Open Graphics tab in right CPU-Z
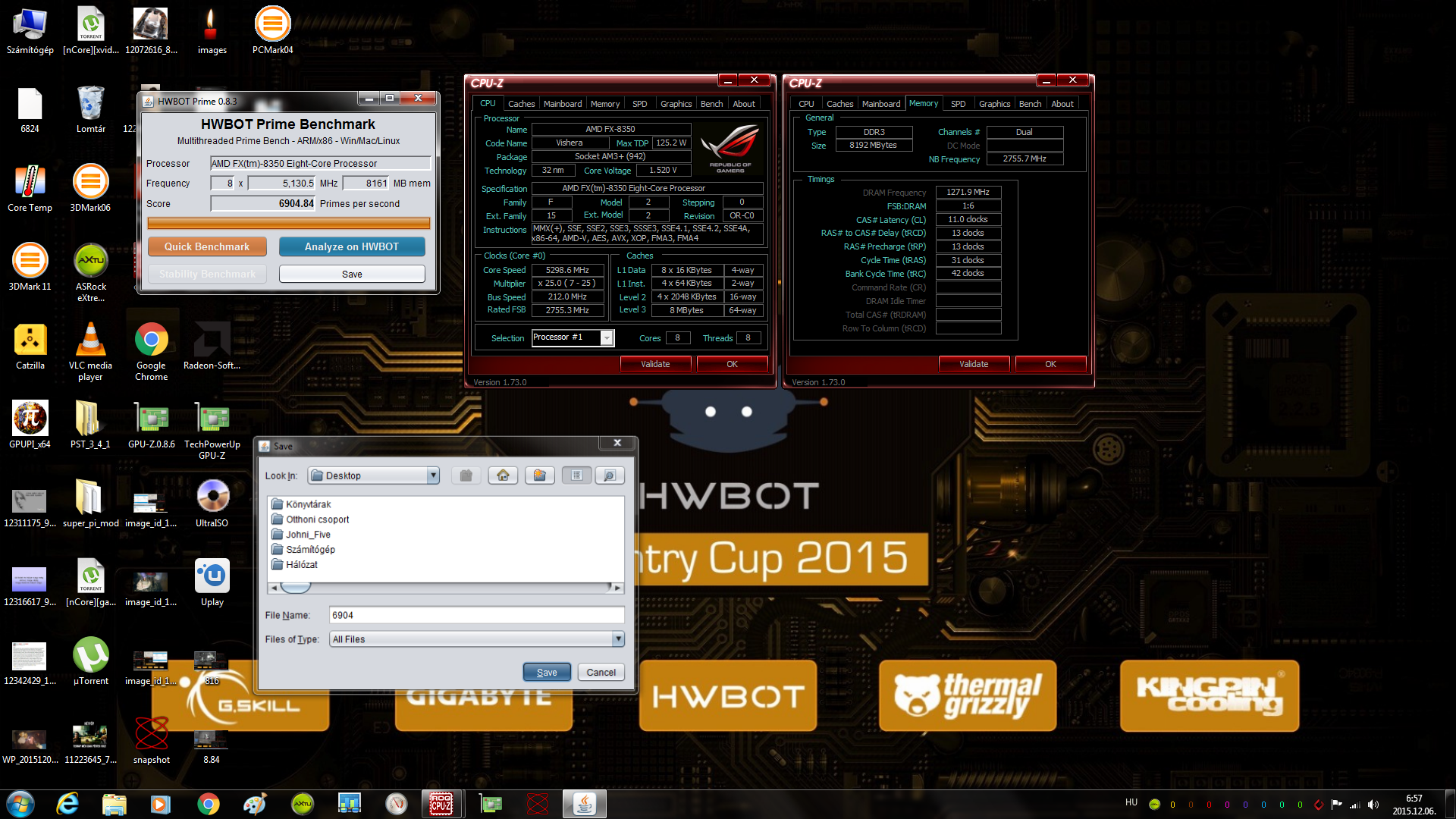Screen dimensions: 1456x819 pos(994,104)
